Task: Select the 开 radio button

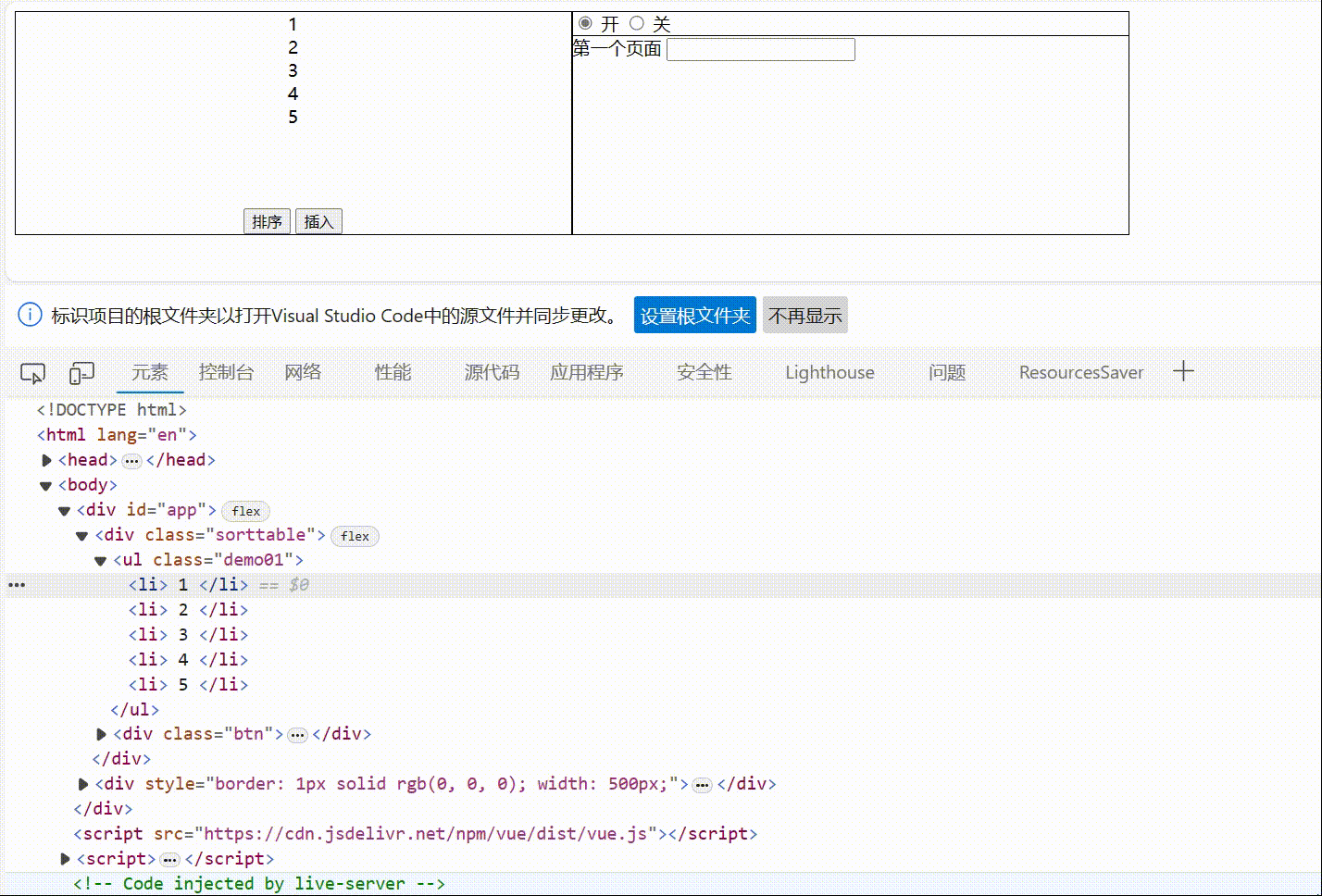Action: (585, 23)
